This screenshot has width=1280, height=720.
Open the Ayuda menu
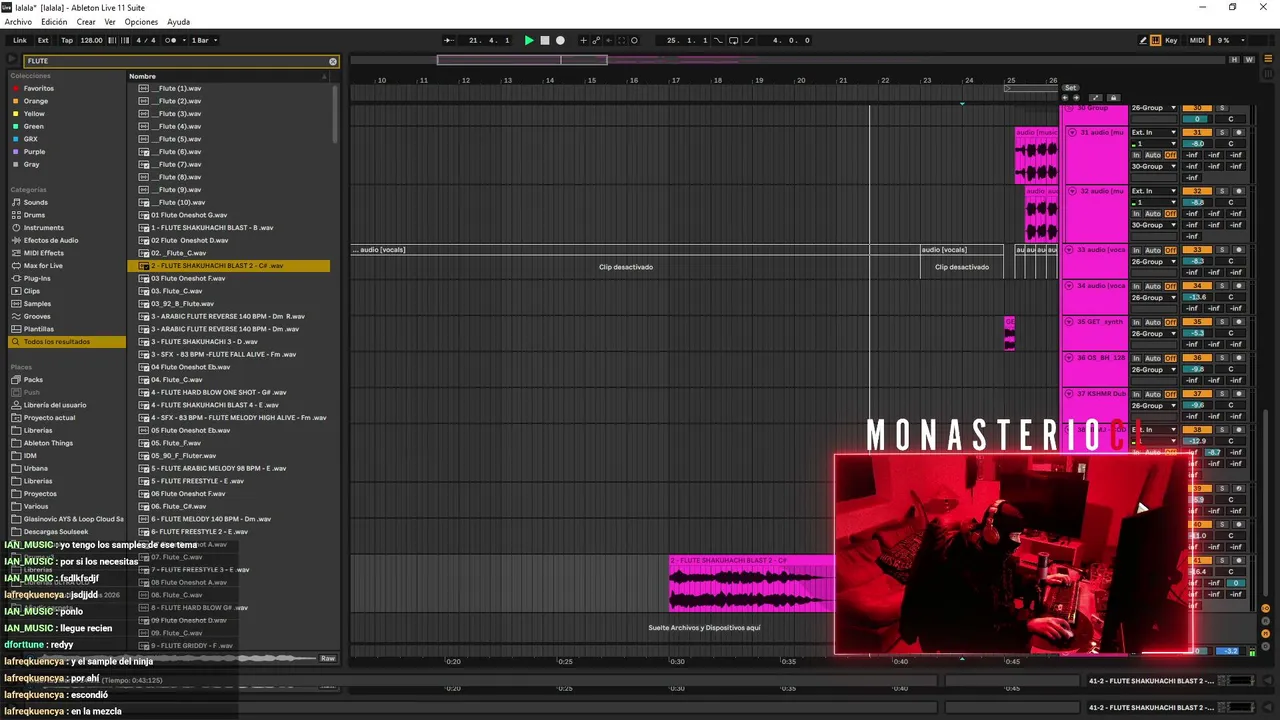pyautogui.click(x=178, y=22)
